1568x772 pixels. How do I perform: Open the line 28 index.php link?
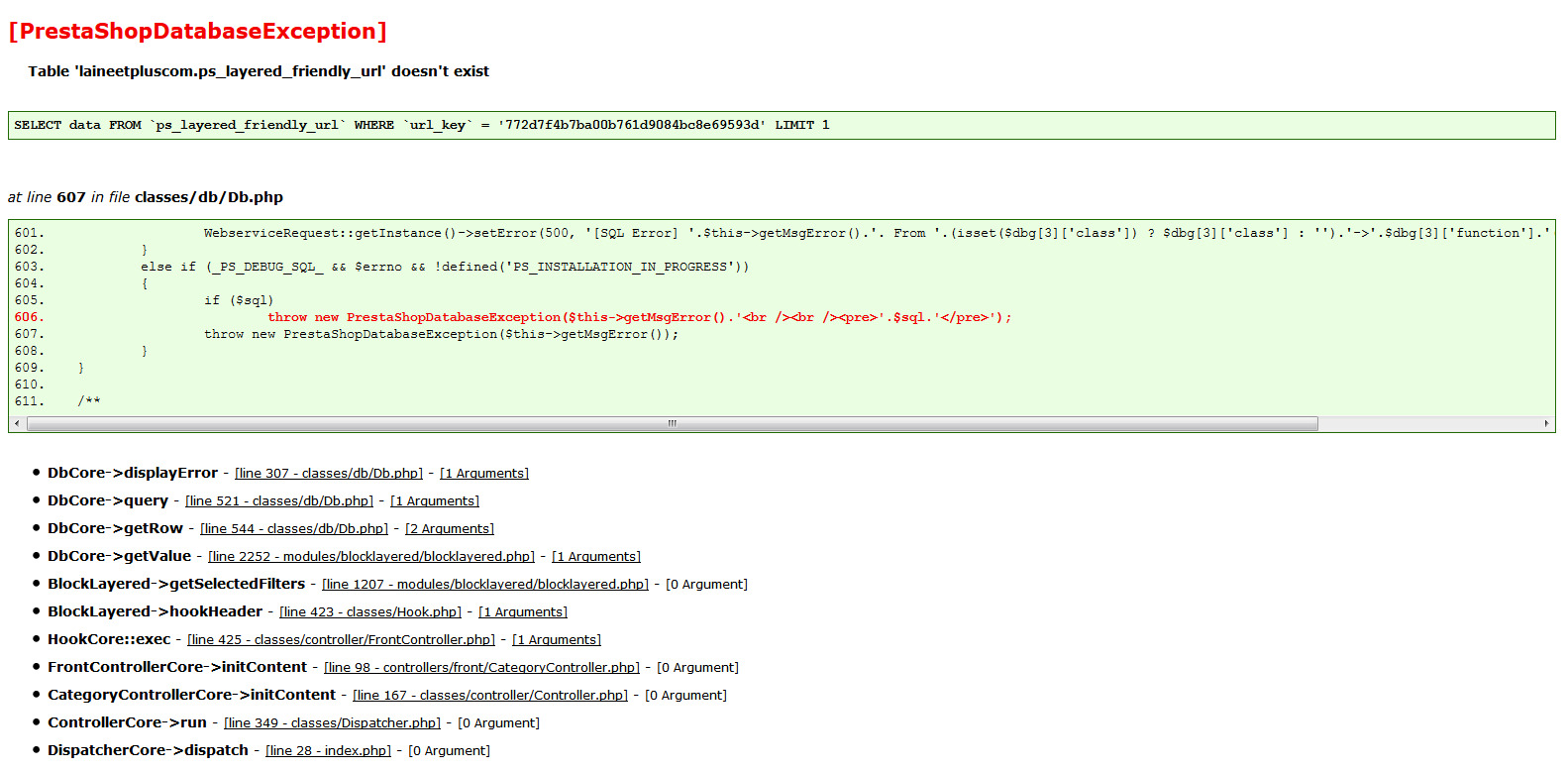click(x=329, y=751)
